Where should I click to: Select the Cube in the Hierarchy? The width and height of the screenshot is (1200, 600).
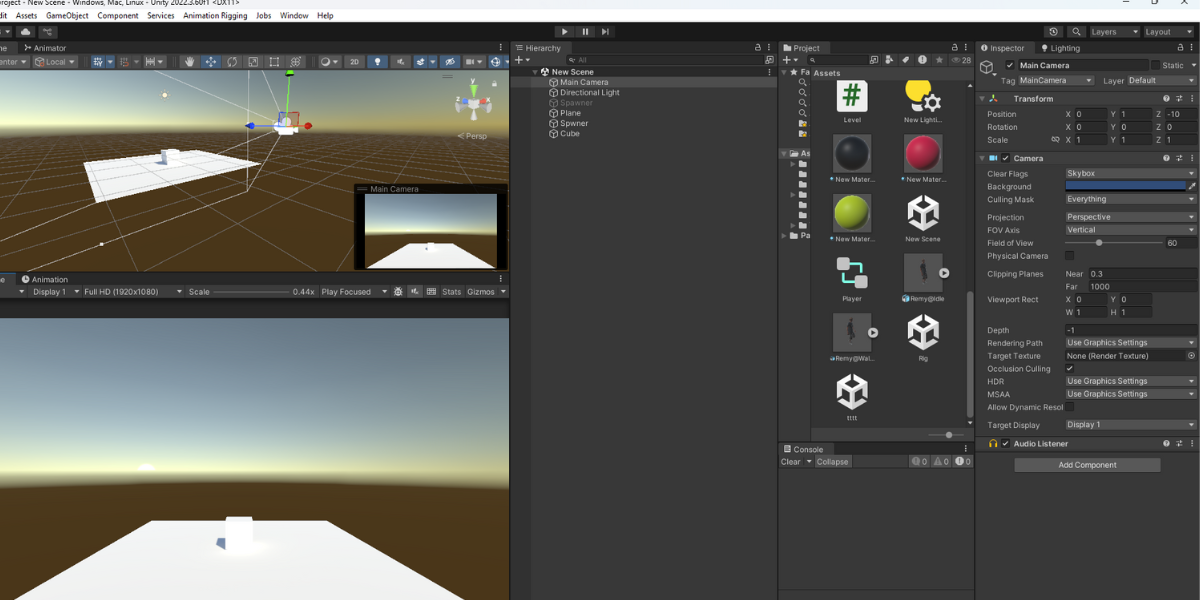(569, 133)
